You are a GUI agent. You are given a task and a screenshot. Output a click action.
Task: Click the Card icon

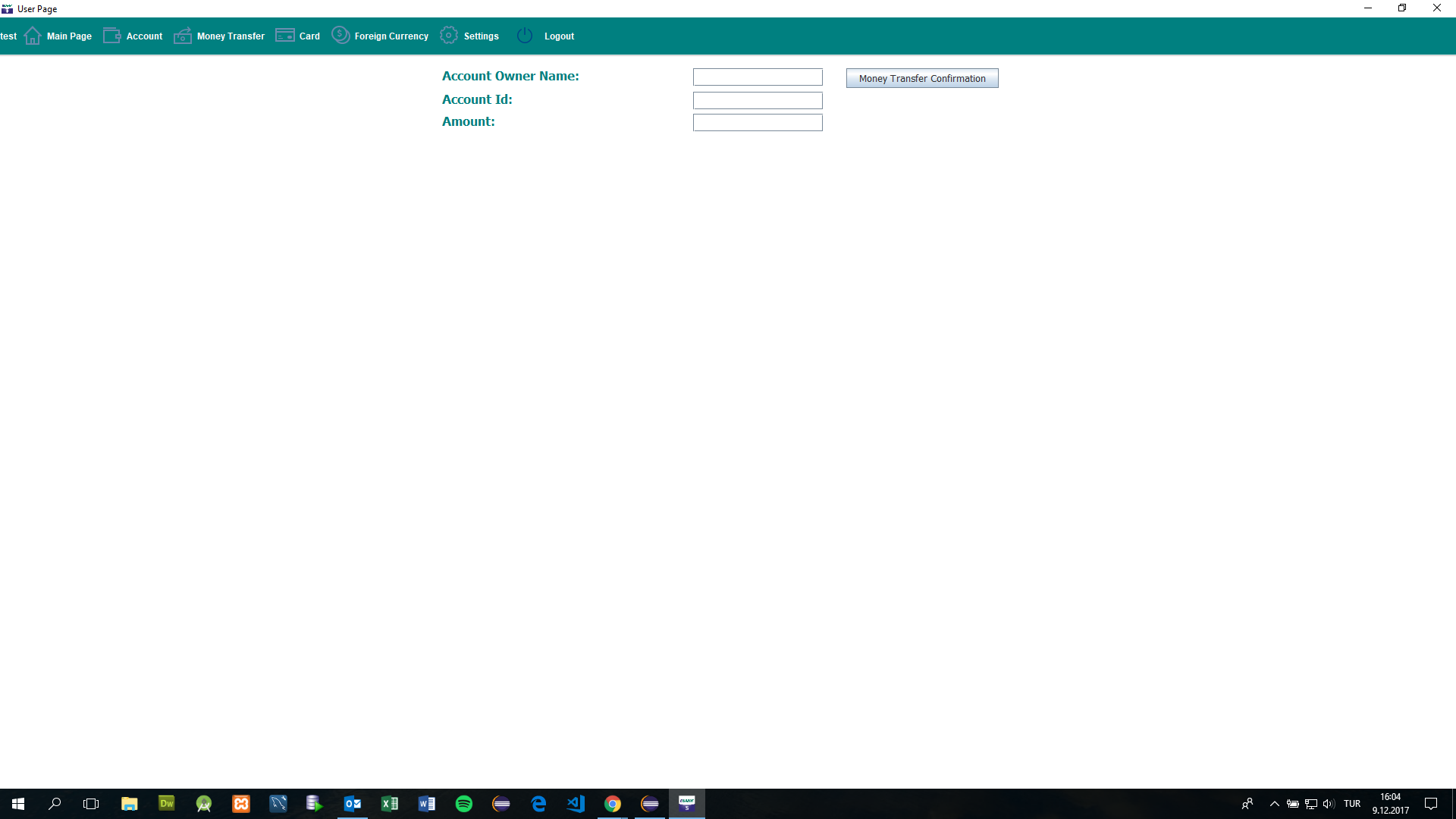[285, 35]
